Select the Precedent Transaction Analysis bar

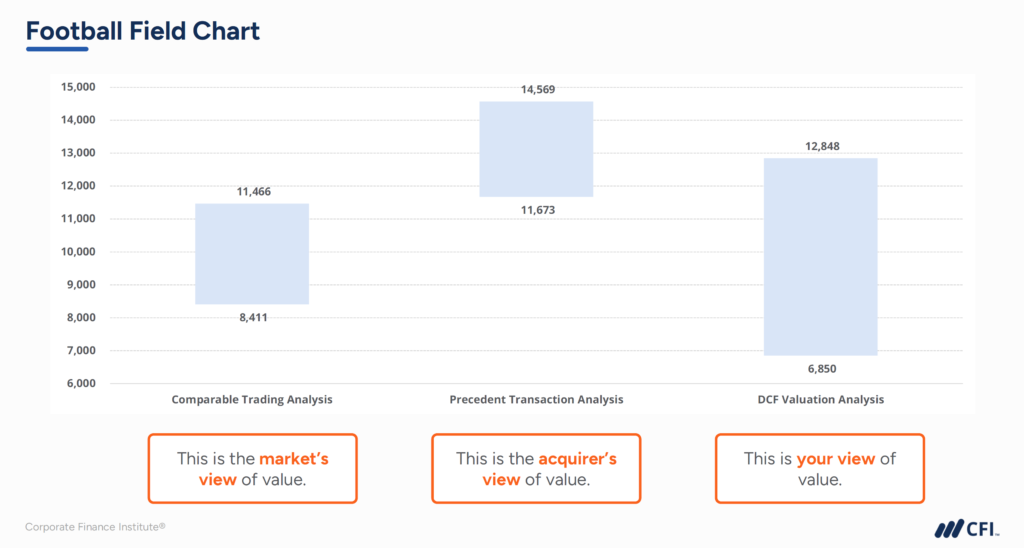coord(536,149)
